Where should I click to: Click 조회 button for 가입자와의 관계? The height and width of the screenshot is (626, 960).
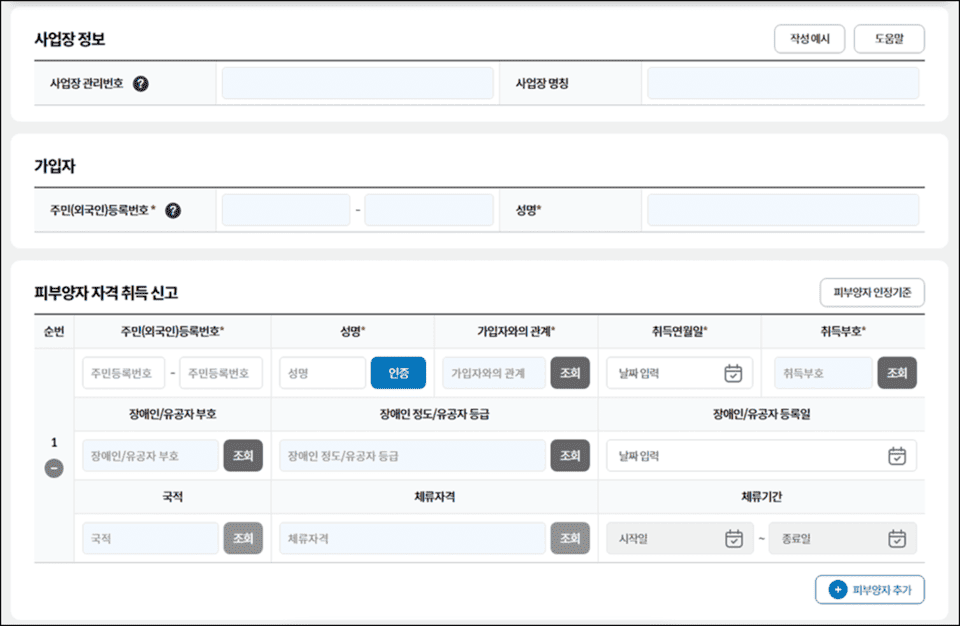[570, 373]
